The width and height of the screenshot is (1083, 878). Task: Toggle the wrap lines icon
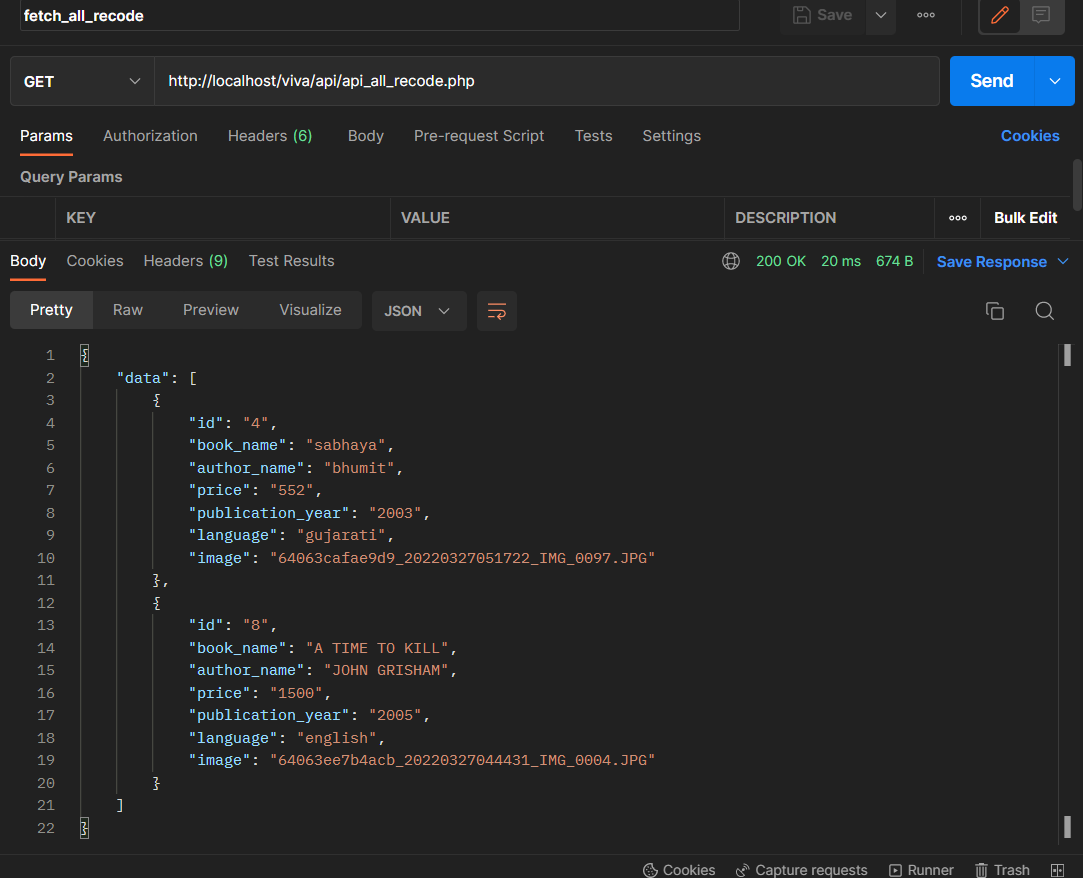coord(497,311)
